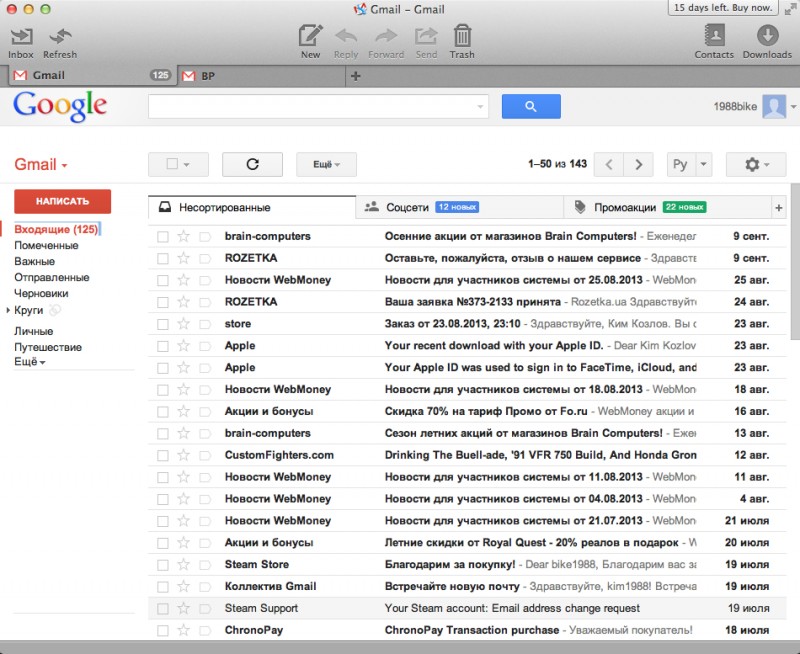800x654 pixels.
Task: Tick checkbox for Apple recent download message
Action: [163, 346]
